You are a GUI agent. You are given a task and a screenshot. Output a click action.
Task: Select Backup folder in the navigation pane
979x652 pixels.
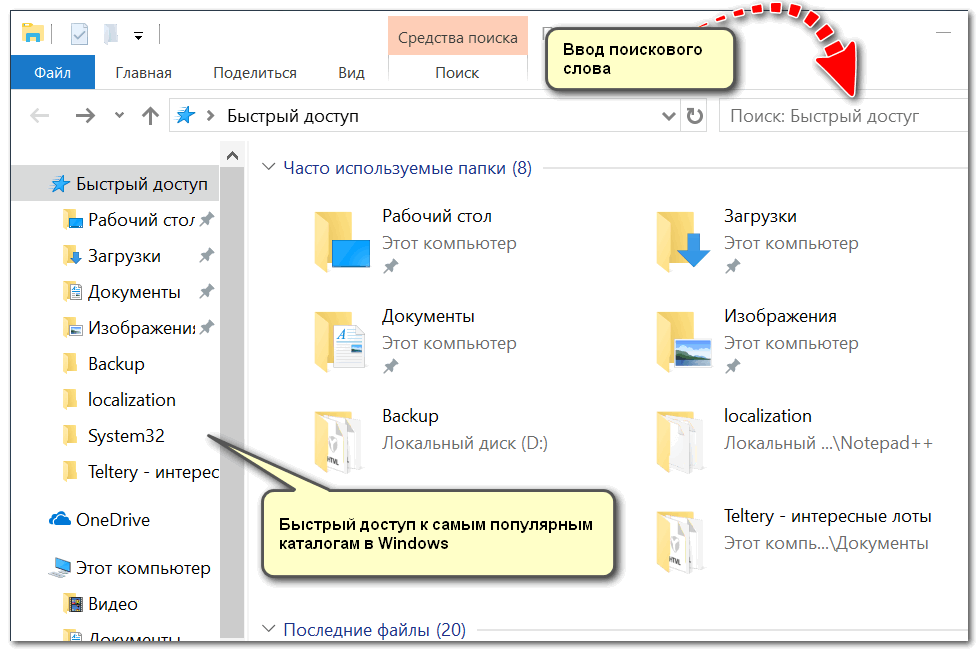pyautogui.click(x=116, y=363)
